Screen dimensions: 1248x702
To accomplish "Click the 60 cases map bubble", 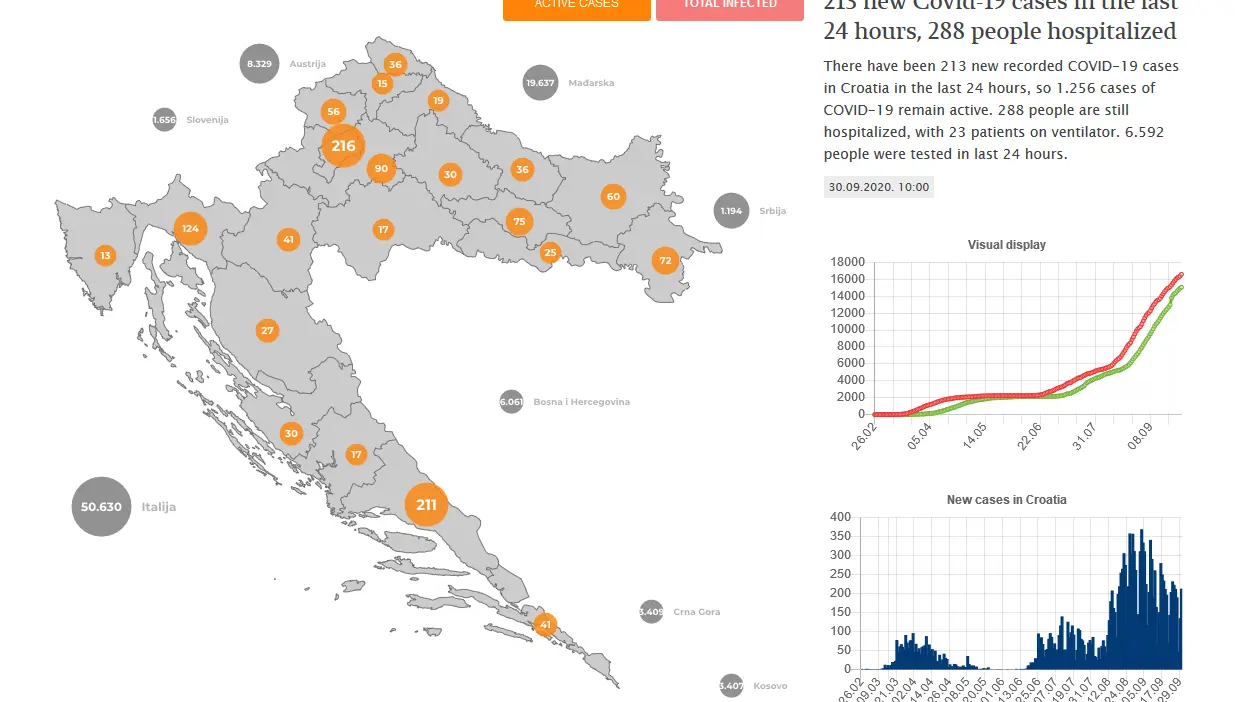I will coord(613,196).
